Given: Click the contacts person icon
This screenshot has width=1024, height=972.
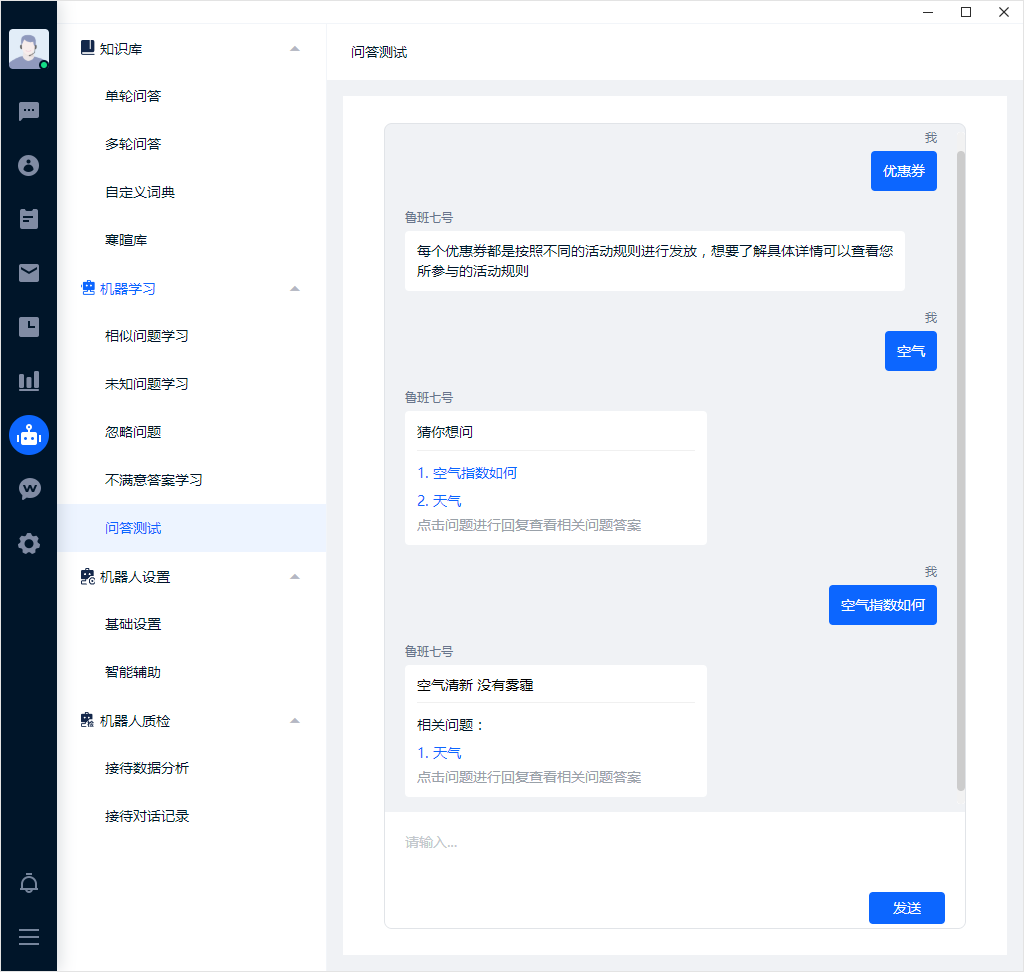Looking at the screenshot, I should pyautogui.click(x=29, y=165).
